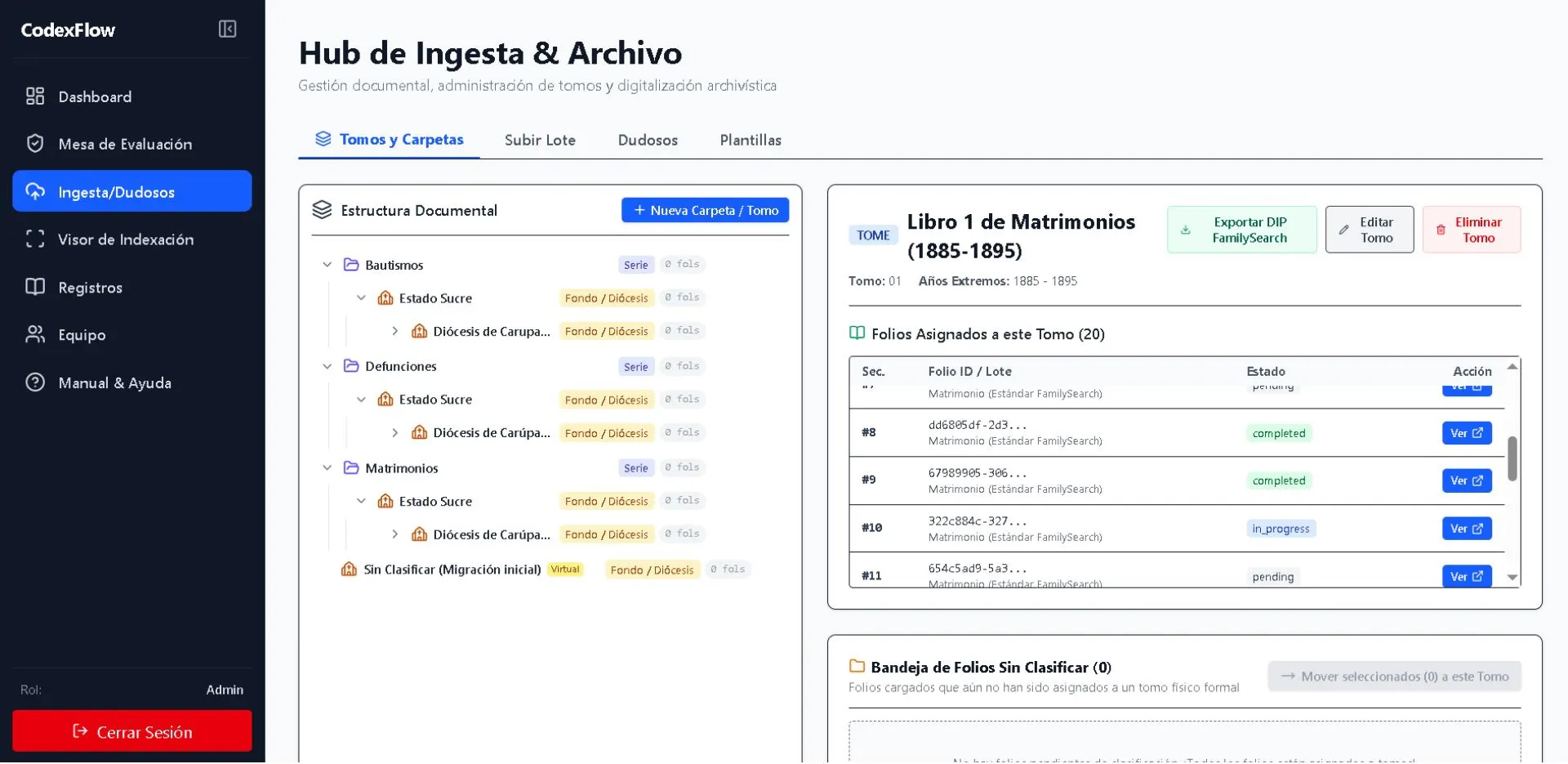Open folio #11 with Ver button
1568x764 pixels.
[1467, 576]
